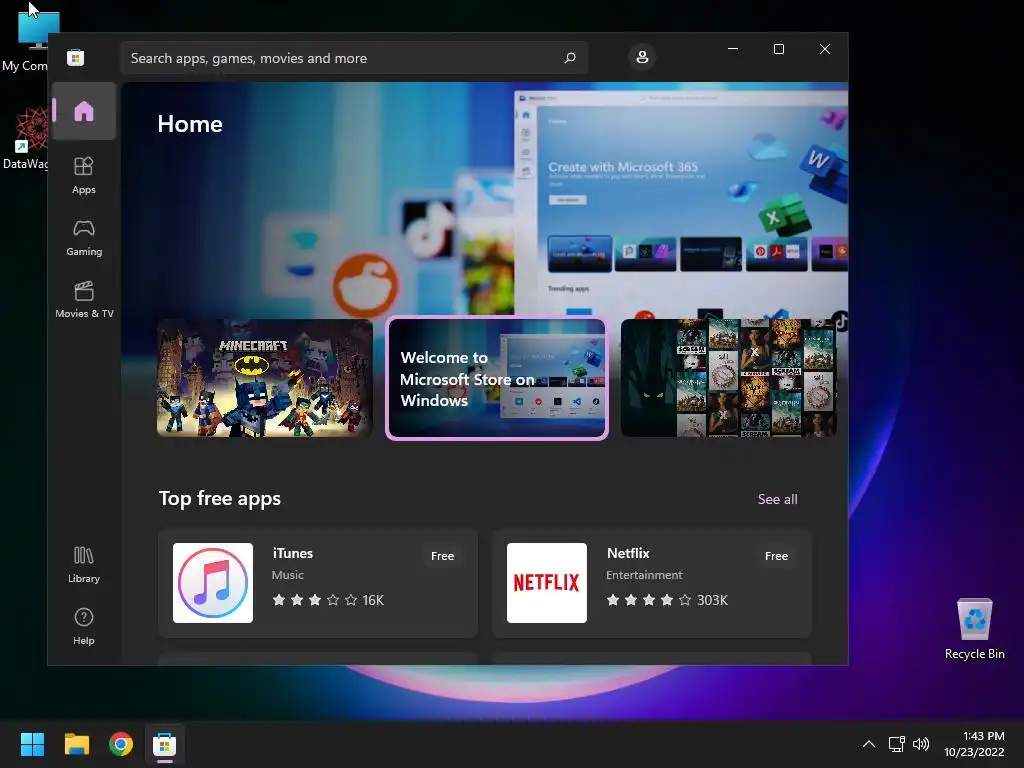This screenshot has width=1024, height=768.
Task: Open the user account profile icon
Action: pos(642,57)
